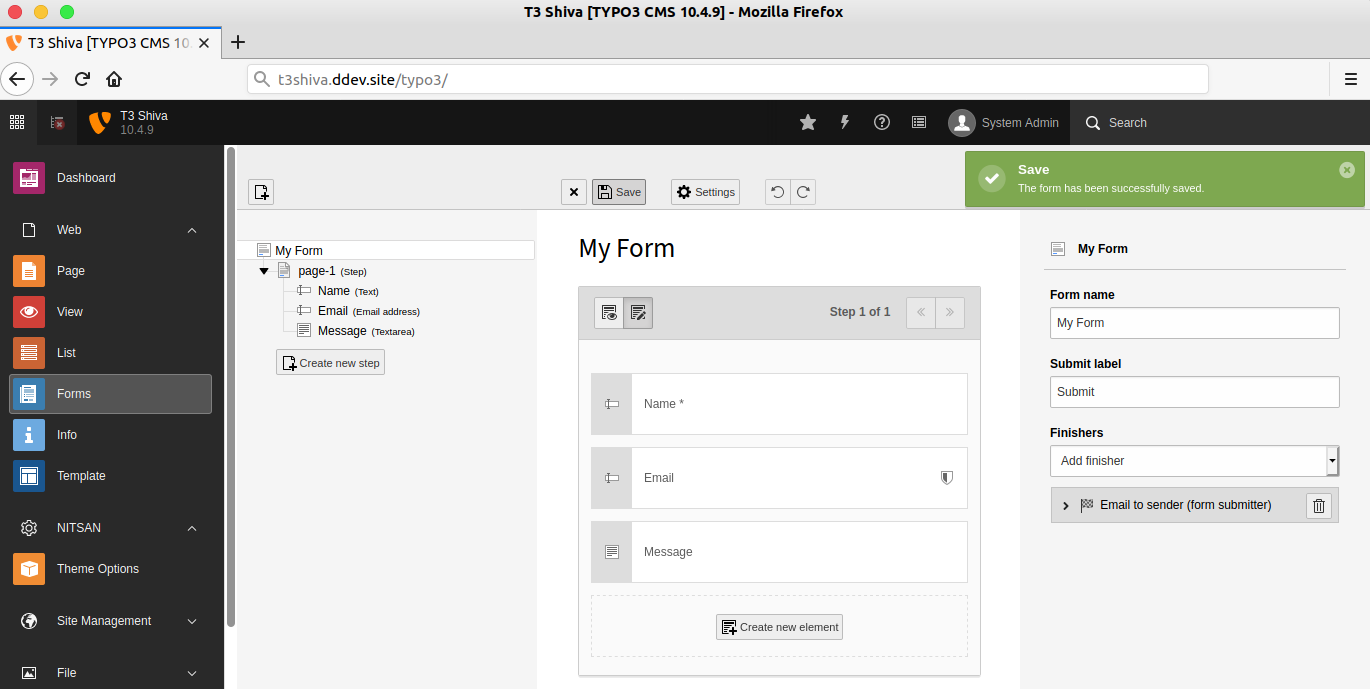
Task: Undo the last form change
Action: [x=778, y=191]
